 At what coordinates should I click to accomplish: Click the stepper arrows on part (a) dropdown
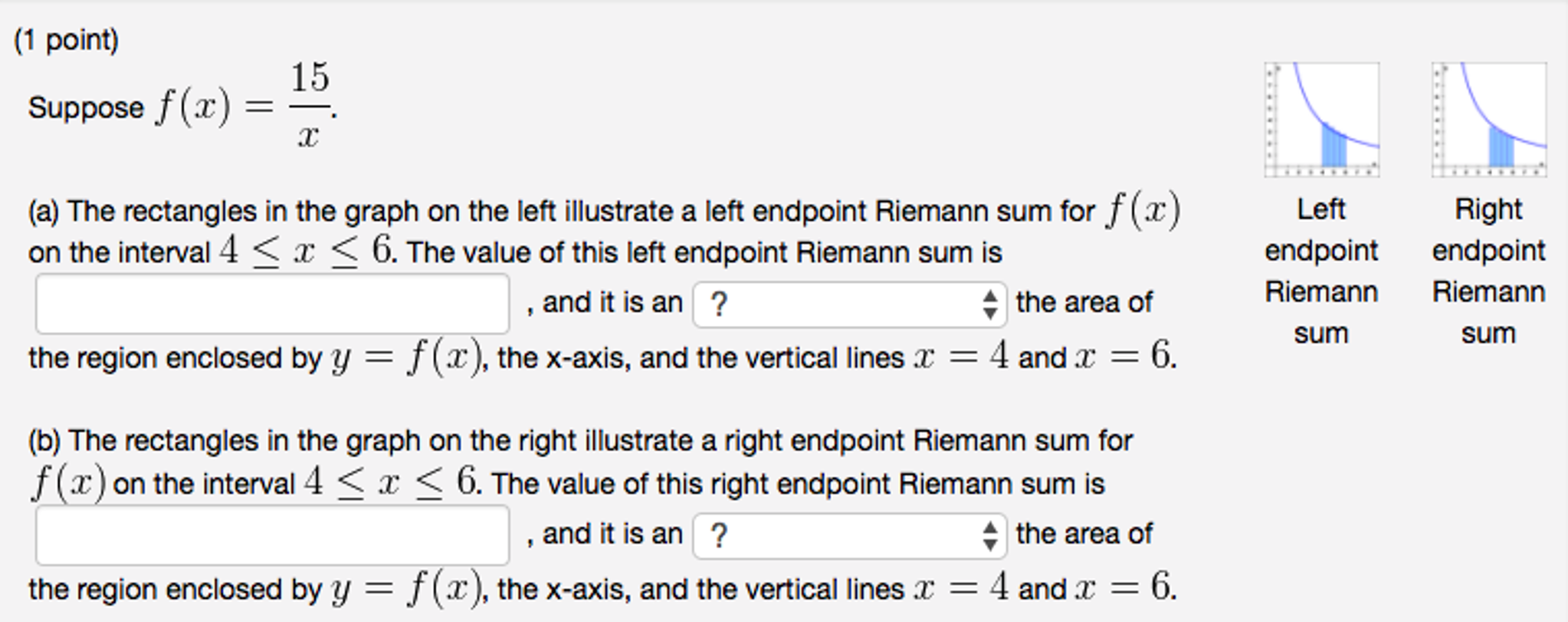tap(989, 303)
